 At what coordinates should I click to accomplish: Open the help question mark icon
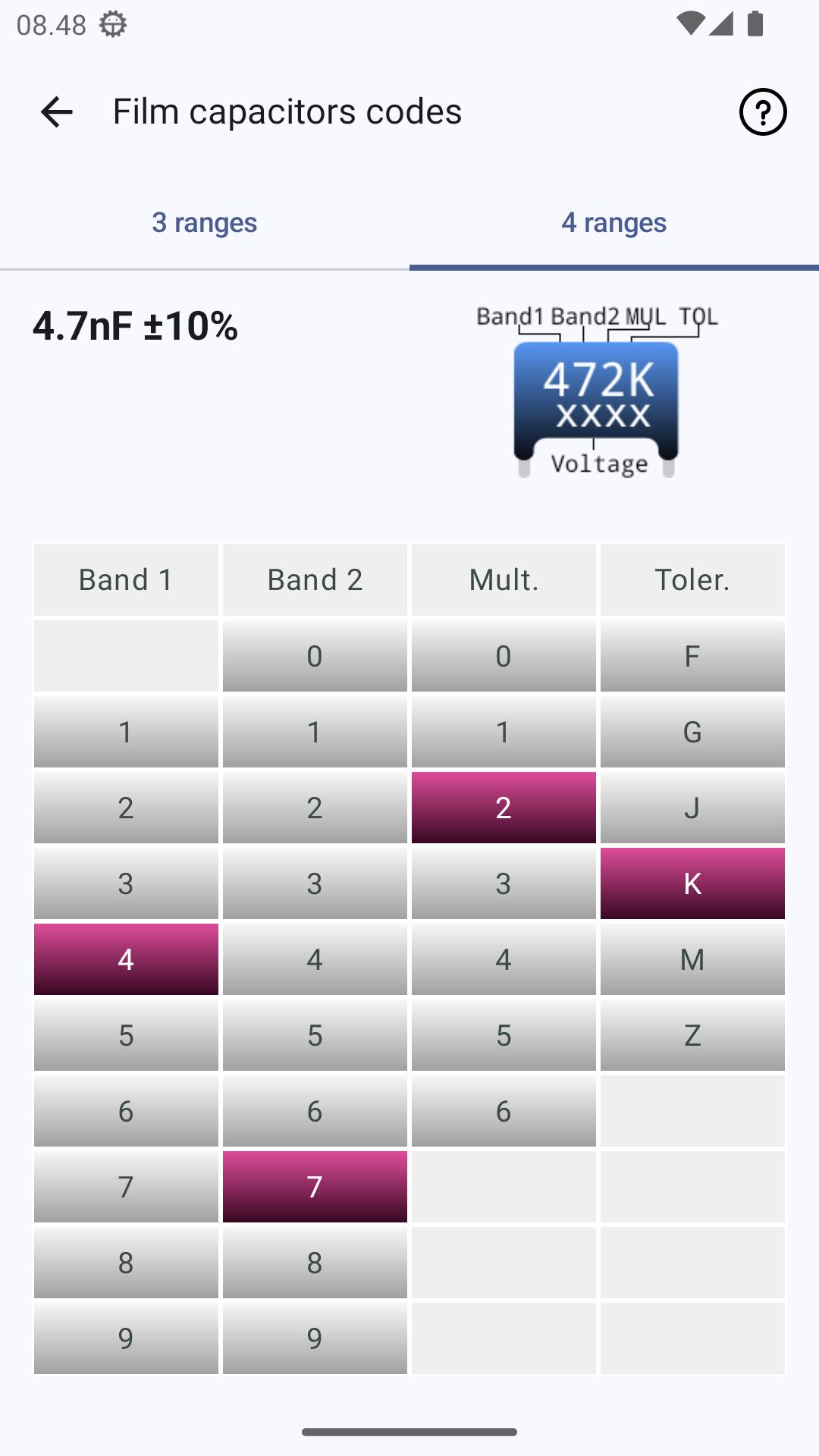pyautogui.click(x=763, y=112)
